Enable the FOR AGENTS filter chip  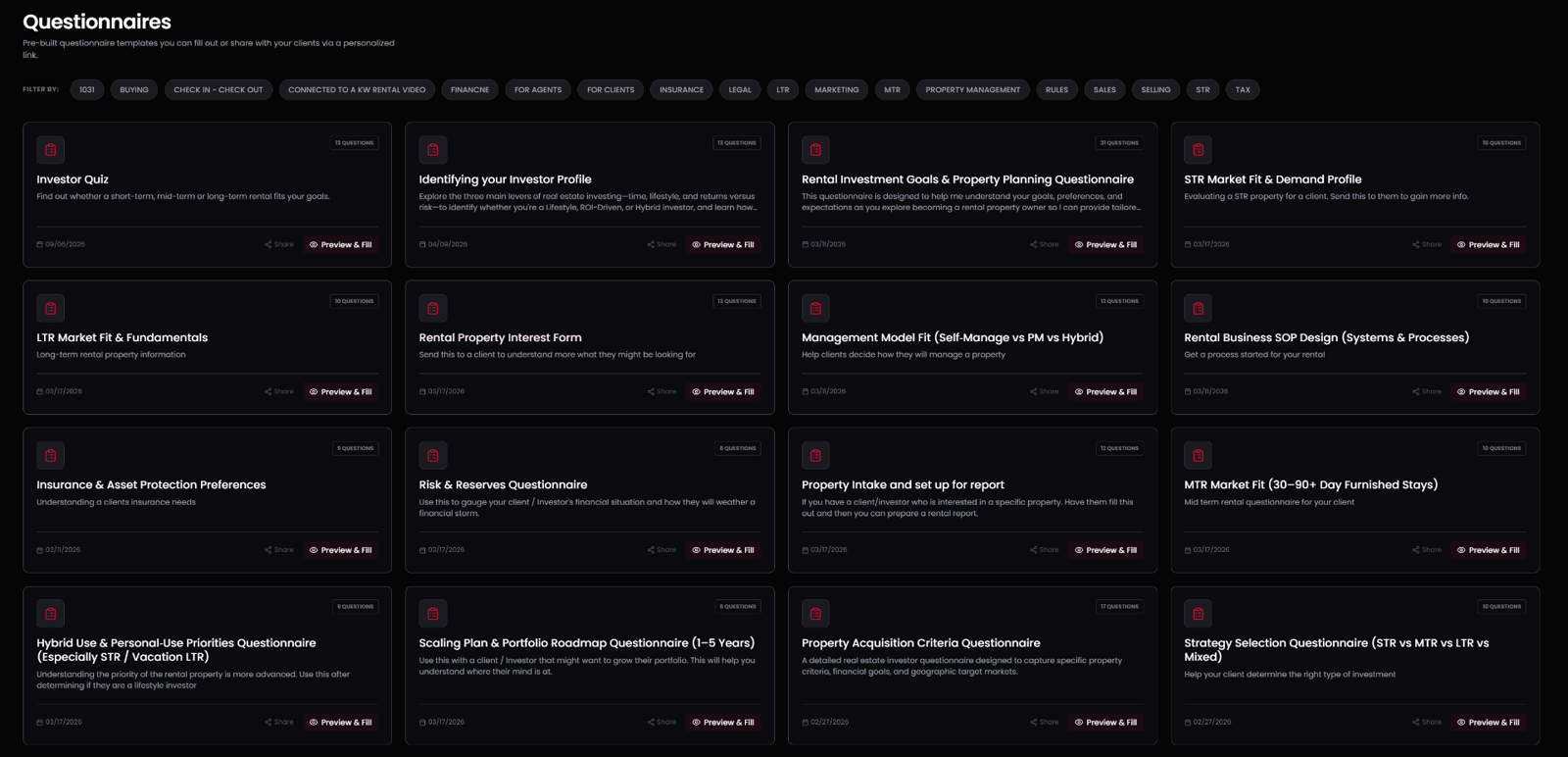tap(538, 90)
